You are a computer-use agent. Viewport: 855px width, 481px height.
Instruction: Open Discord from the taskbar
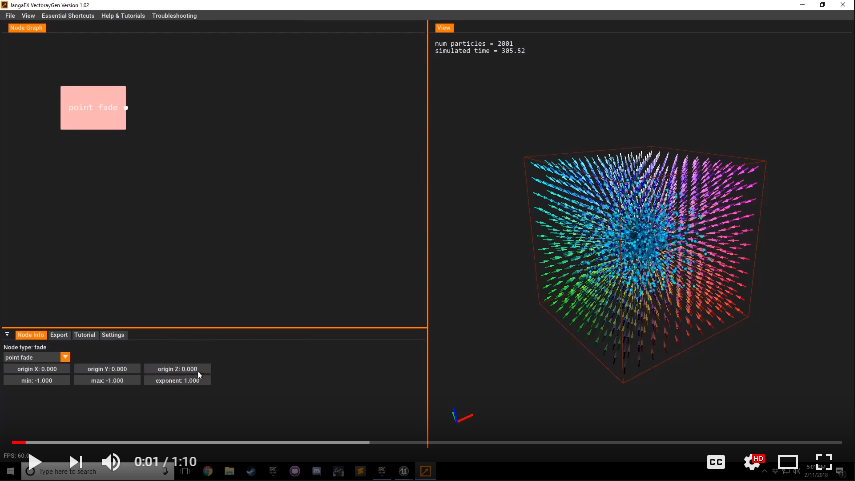click(316, 471)
